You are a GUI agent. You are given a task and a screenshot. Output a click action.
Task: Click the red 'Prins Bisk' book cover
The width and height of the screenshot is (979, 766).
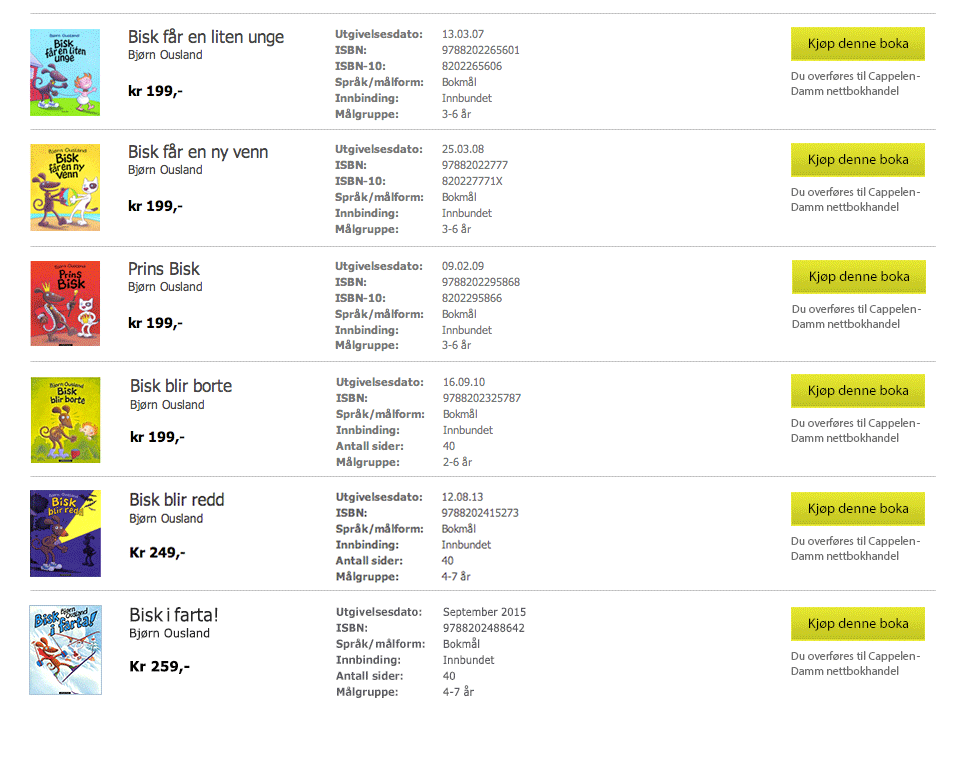tap(65, 303)
